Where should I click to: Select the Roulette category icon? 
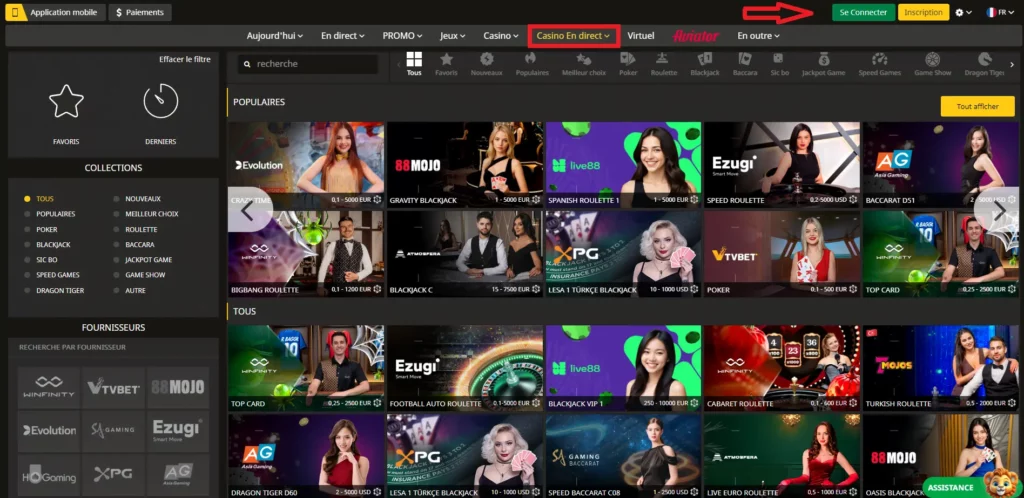[x=663, y=63]
